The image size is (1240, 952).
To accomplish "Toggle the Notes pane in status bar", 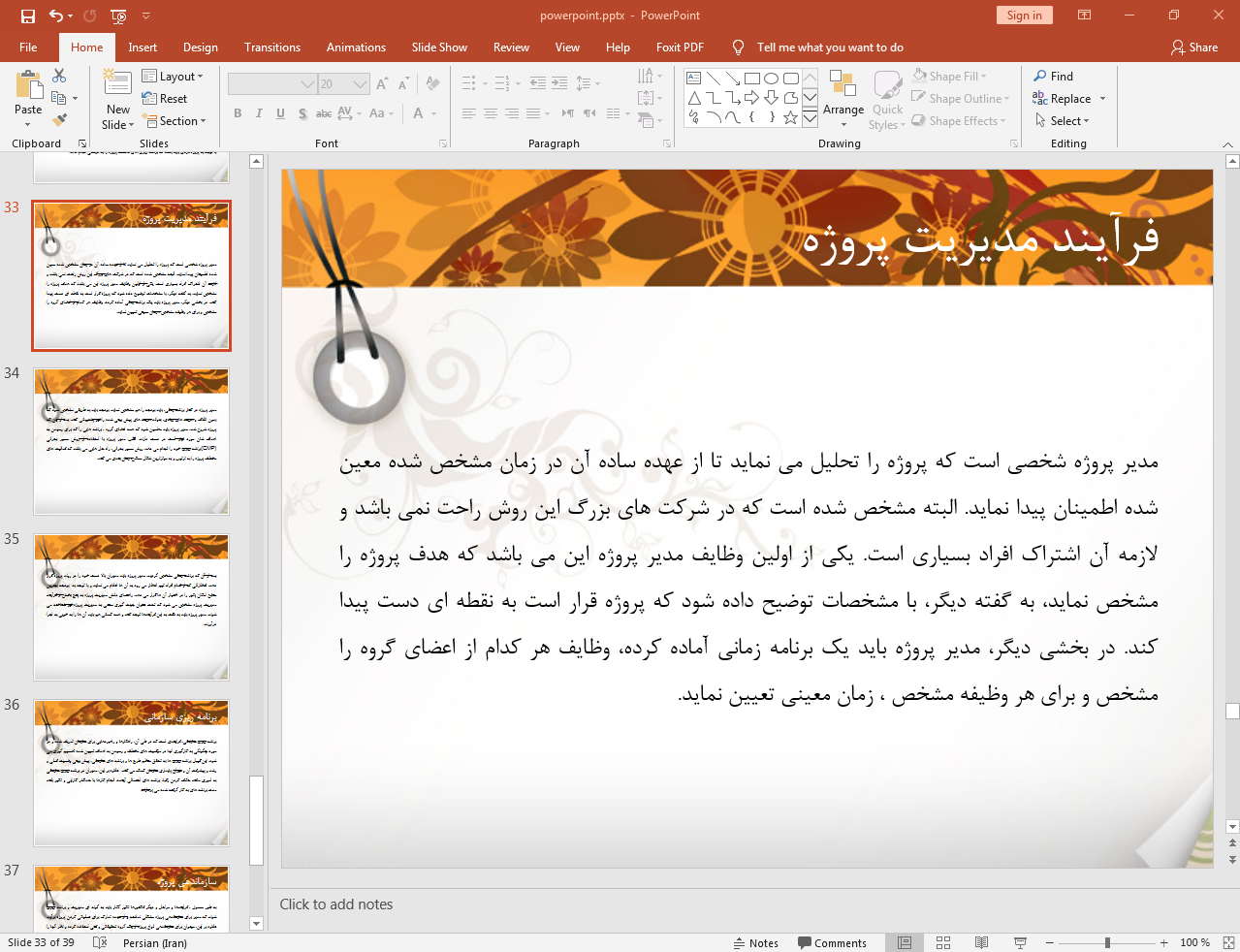I will point(756,943).
